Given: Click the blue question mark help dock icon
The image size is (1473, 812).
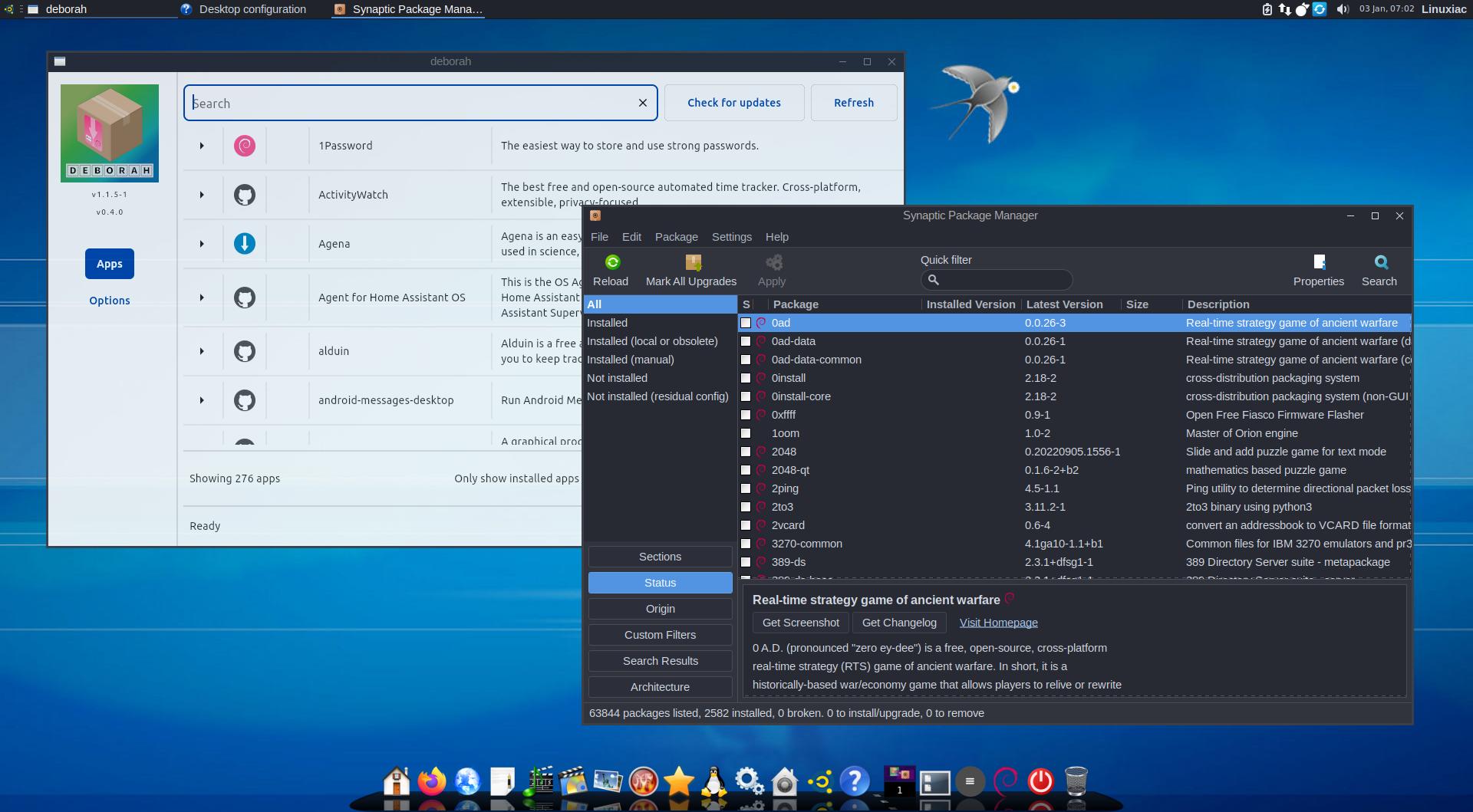Looking at the screenshot, I should [854, 781].
